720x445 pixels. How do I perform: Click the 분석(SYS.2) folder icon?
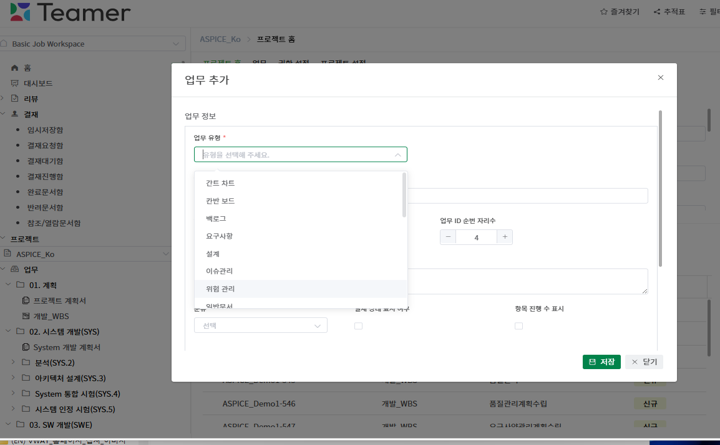pyautogui.click(x=26, y=362)
